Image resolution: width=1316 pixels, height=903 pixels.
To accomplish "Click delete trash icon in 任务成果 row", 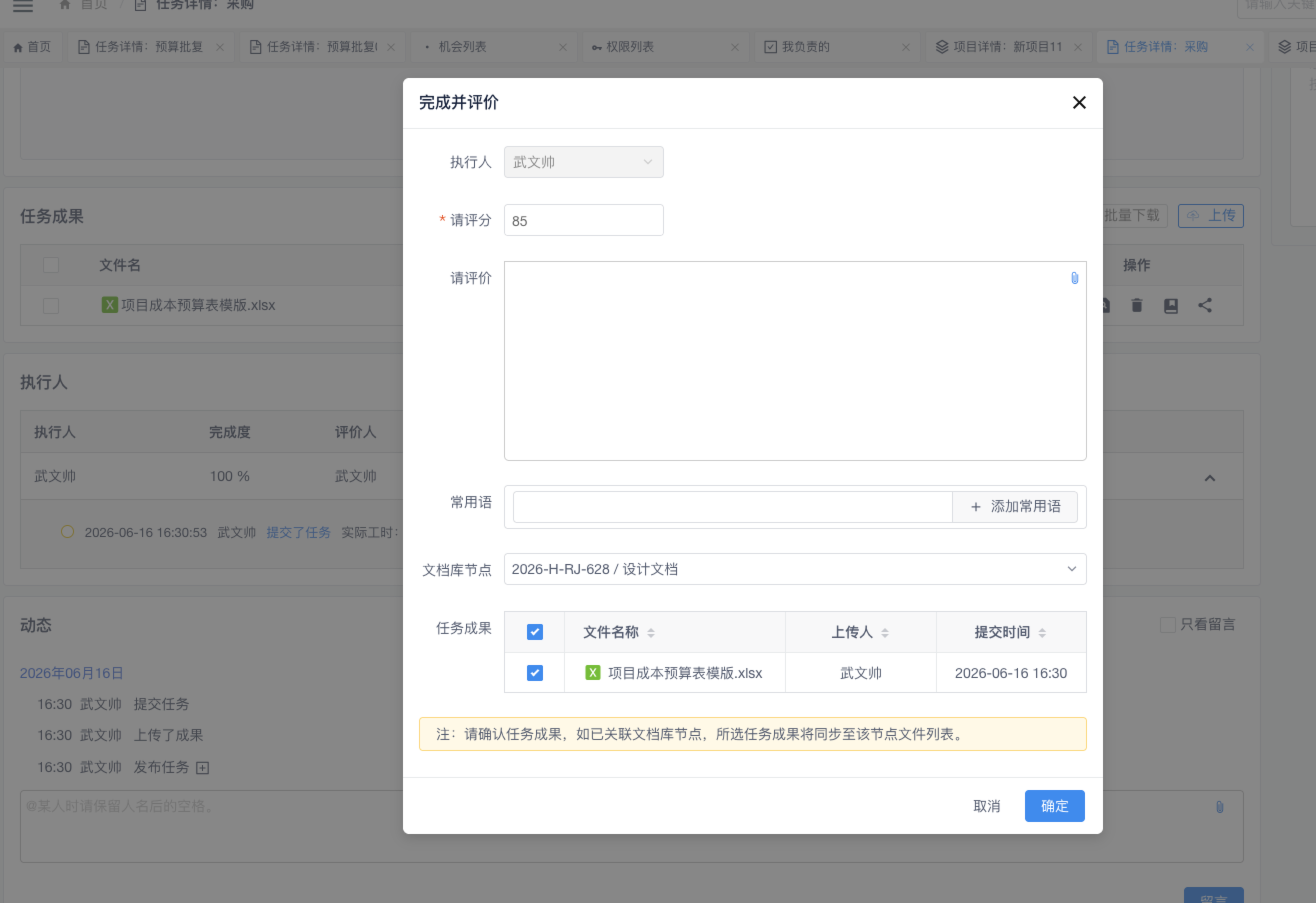I will pyautogui.click(x=1137, y=305).
